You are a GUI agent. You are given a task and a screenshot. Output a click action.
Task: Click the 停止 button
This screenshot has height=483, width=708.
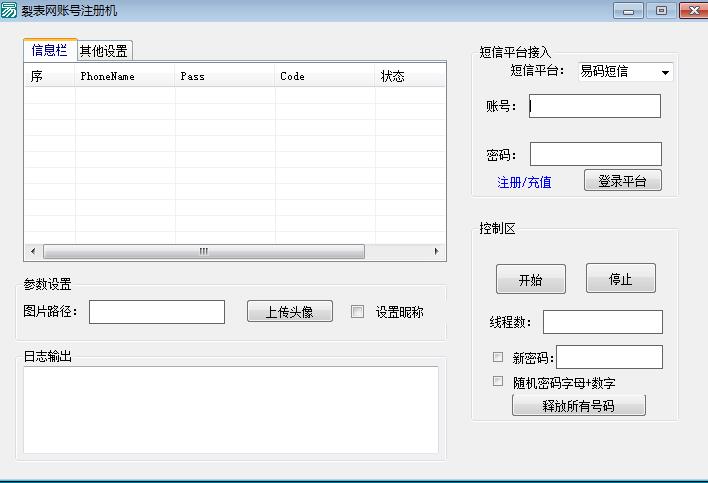point(620,279)
